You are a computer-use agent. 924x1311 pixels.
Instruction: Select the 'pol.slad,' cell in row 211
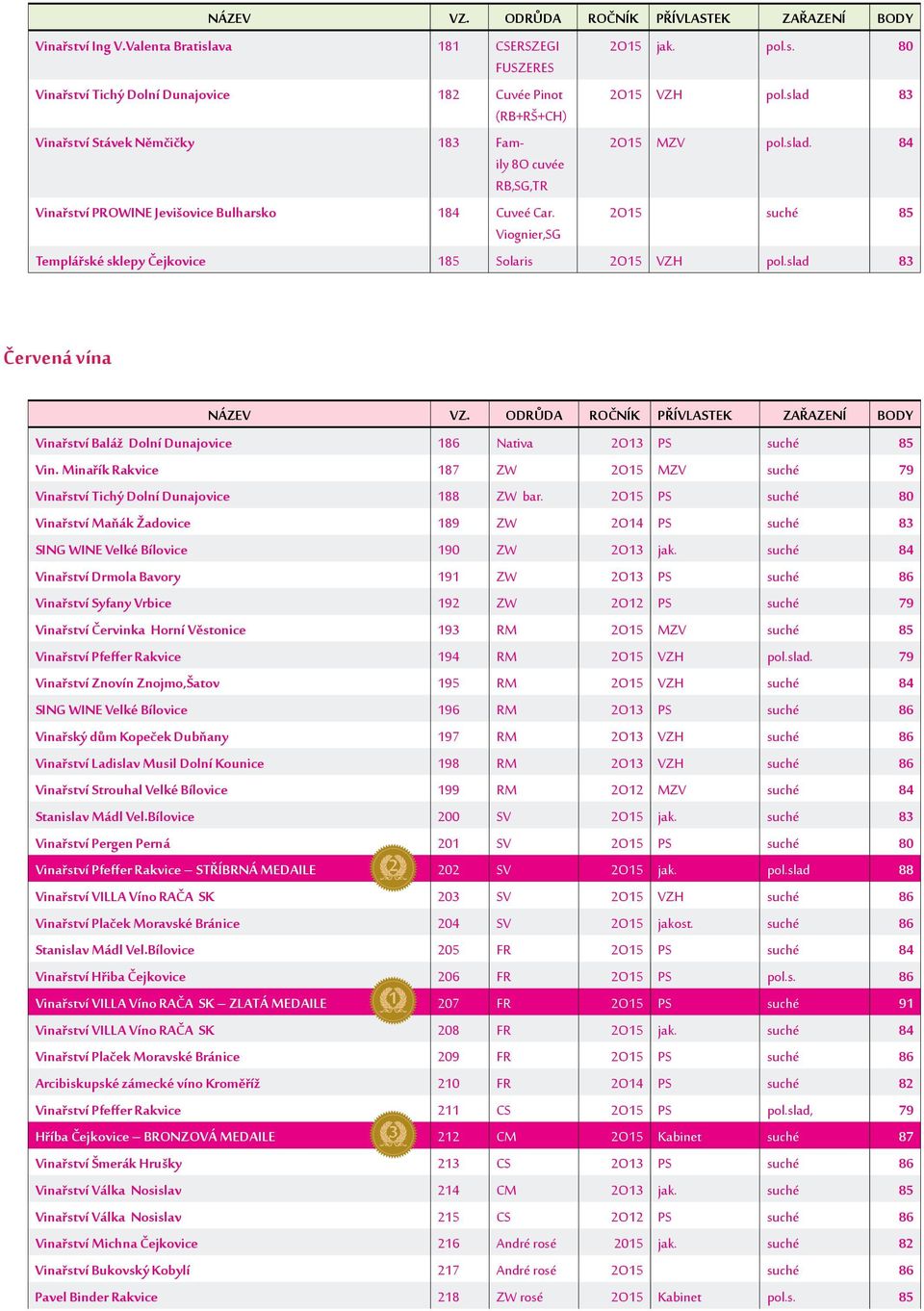click(x=790, y=1111)
